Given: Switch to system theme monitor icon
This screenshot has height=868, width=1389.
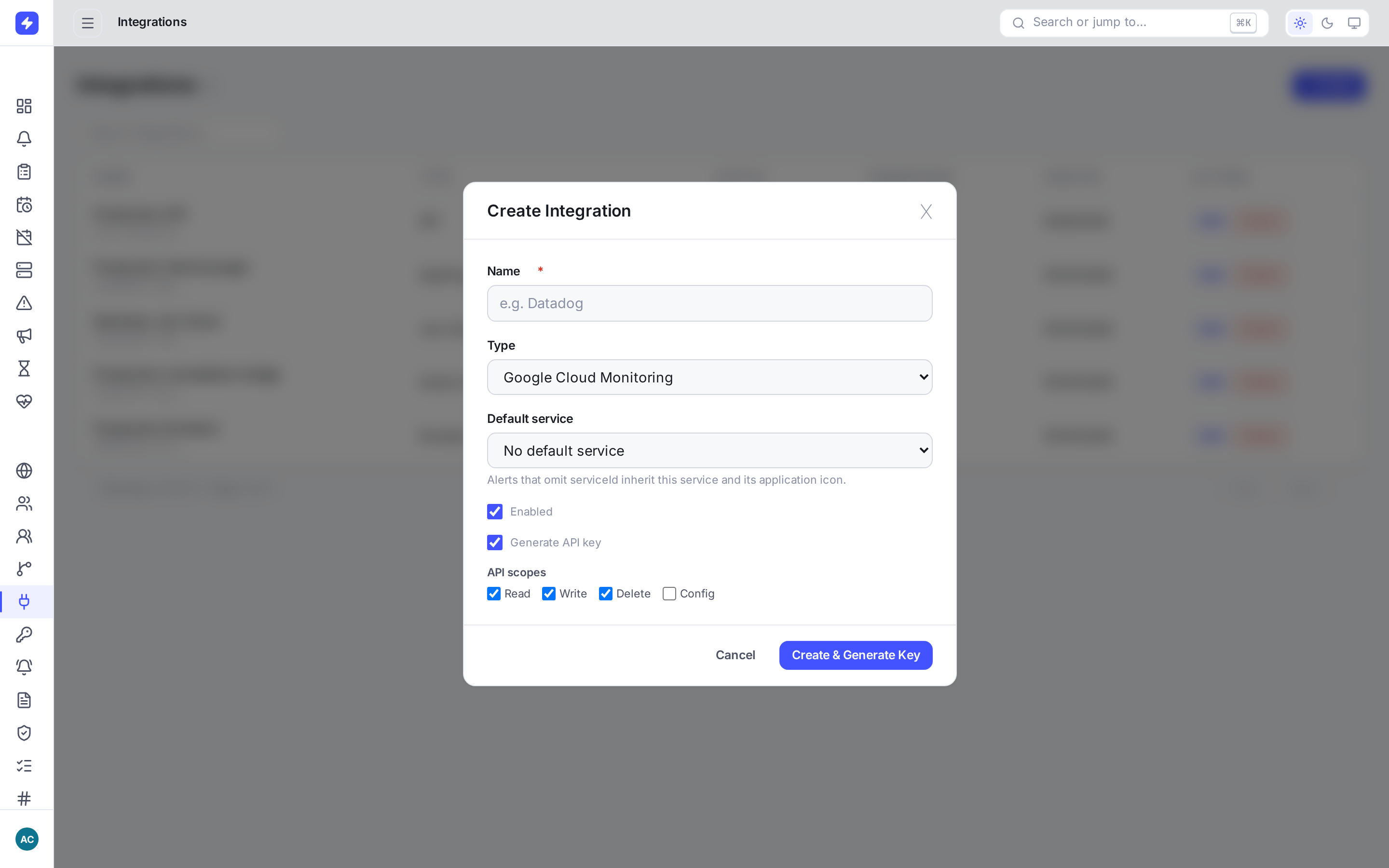Looking at the screenshot, I should pyautogui.click(x=1354, y=23).
